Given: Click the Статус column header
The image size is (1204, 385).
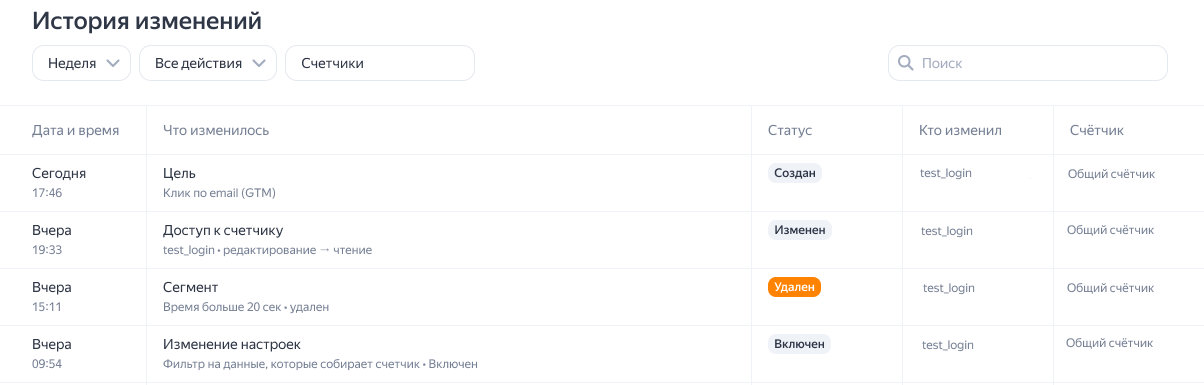Looking at the screenshot, I should pyautogui.click(x=790, y=130).
